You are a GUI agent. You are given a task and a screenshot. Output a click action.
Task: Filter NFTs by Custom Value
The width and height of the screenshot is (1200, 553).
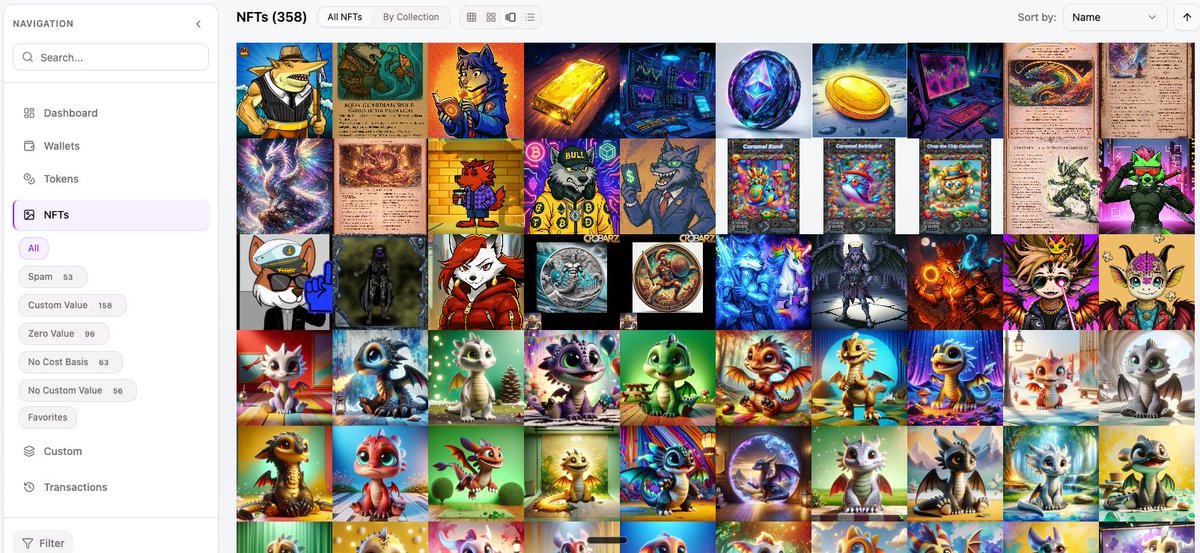(x=72, y=305)
